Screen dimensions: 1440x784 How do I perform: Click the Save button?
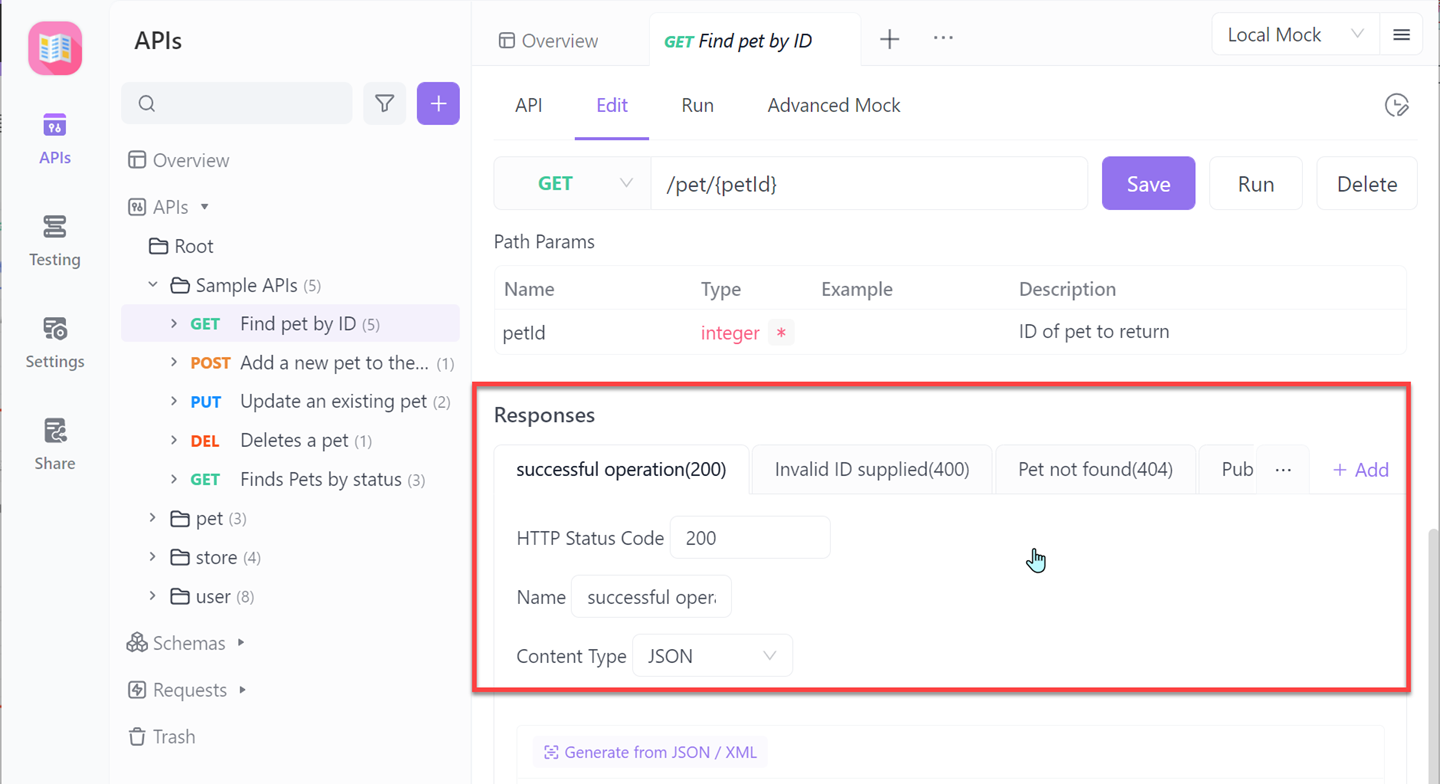pyautogui.click(x=1148, y=184)
